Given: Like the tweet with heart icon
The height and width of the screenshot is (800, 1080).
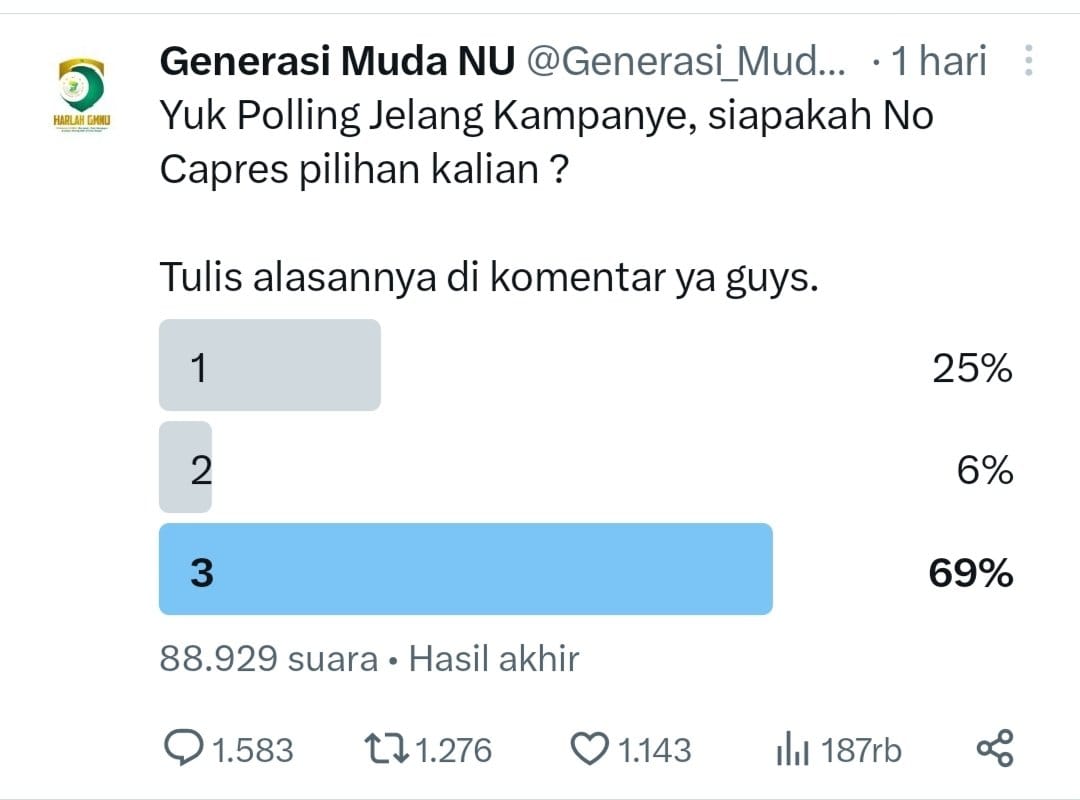Looking at the screenshot, I should tap(590, 749).
